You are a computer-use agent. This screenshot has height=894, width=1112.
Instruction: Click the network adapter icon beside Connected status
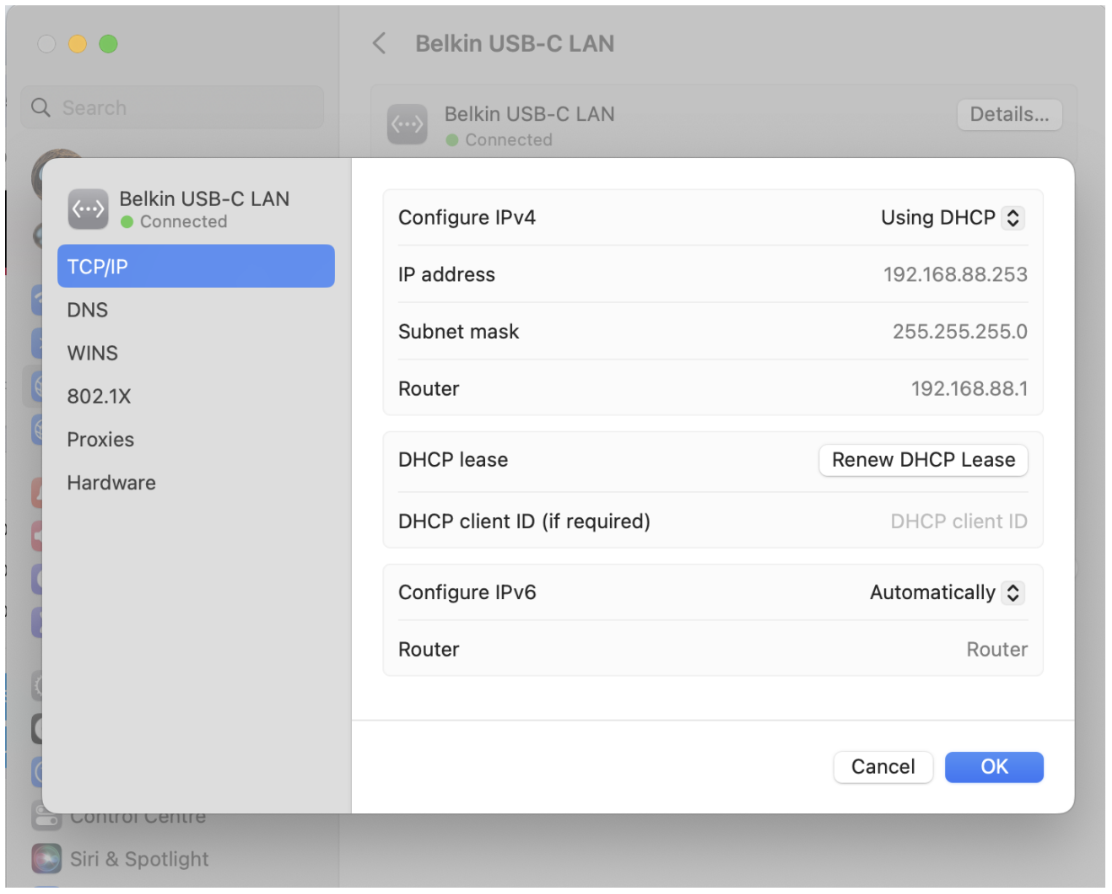pyautogui.click(x=408, y=124)
